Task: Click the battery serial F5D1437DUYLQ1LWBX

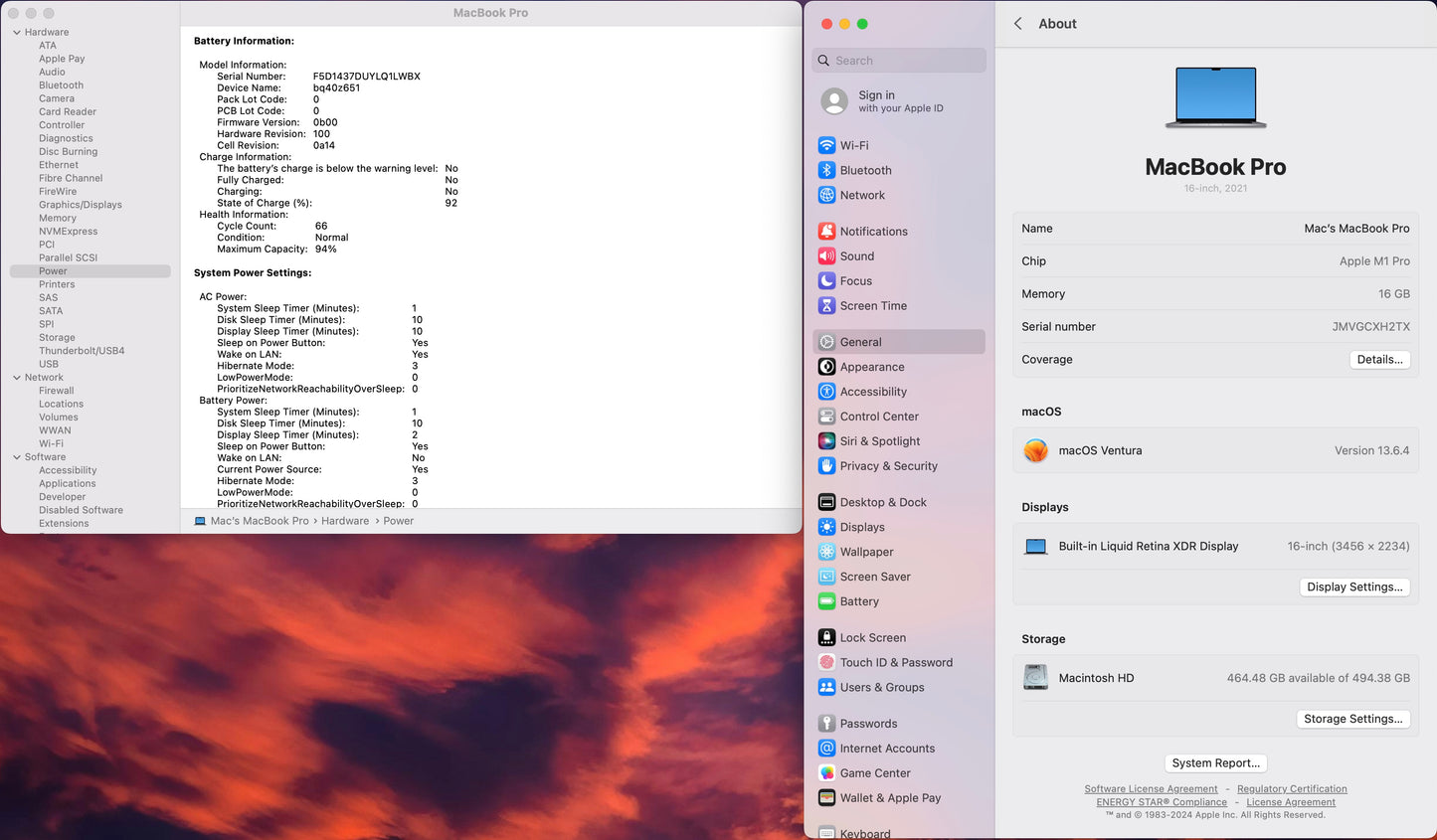Action: (x=367, y=77)
